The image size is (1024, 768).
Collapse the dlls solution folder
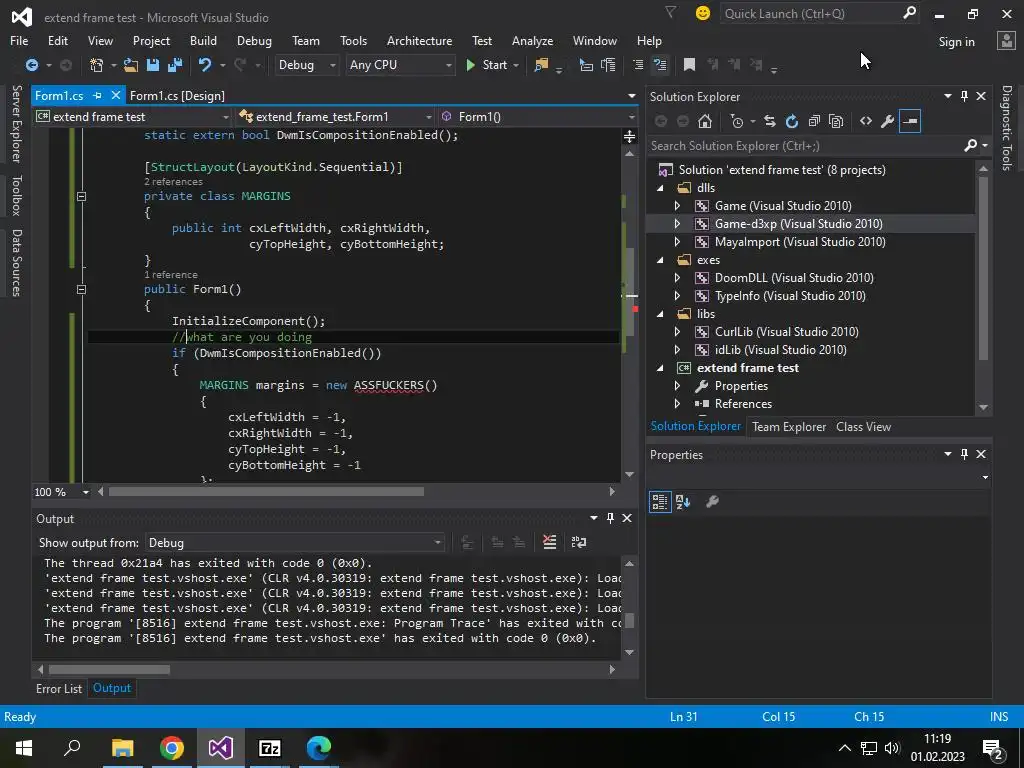(x=660, y=188)
